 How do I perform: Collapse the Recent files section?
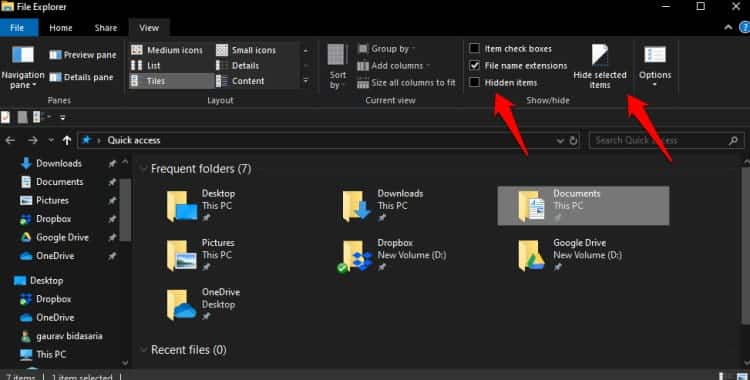[x=143, y=350]
